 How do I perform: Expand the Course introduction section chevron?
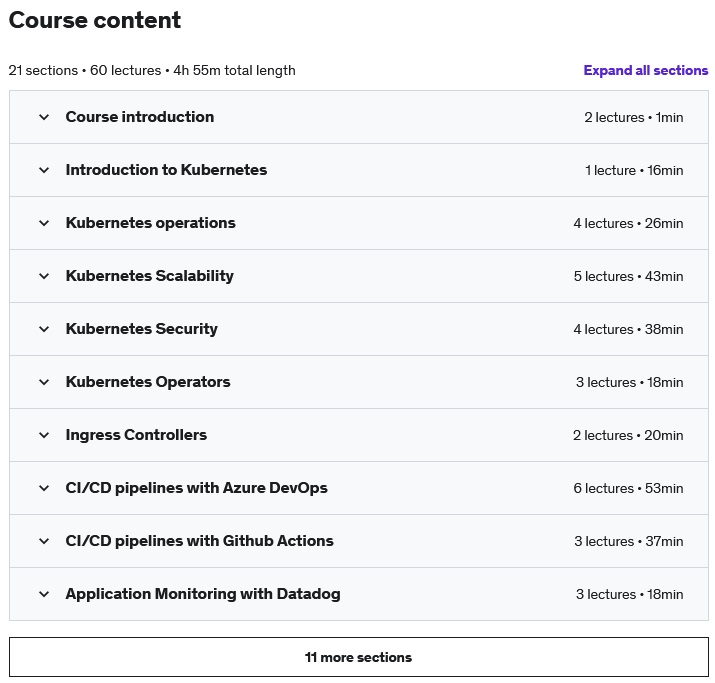(44, 117)
